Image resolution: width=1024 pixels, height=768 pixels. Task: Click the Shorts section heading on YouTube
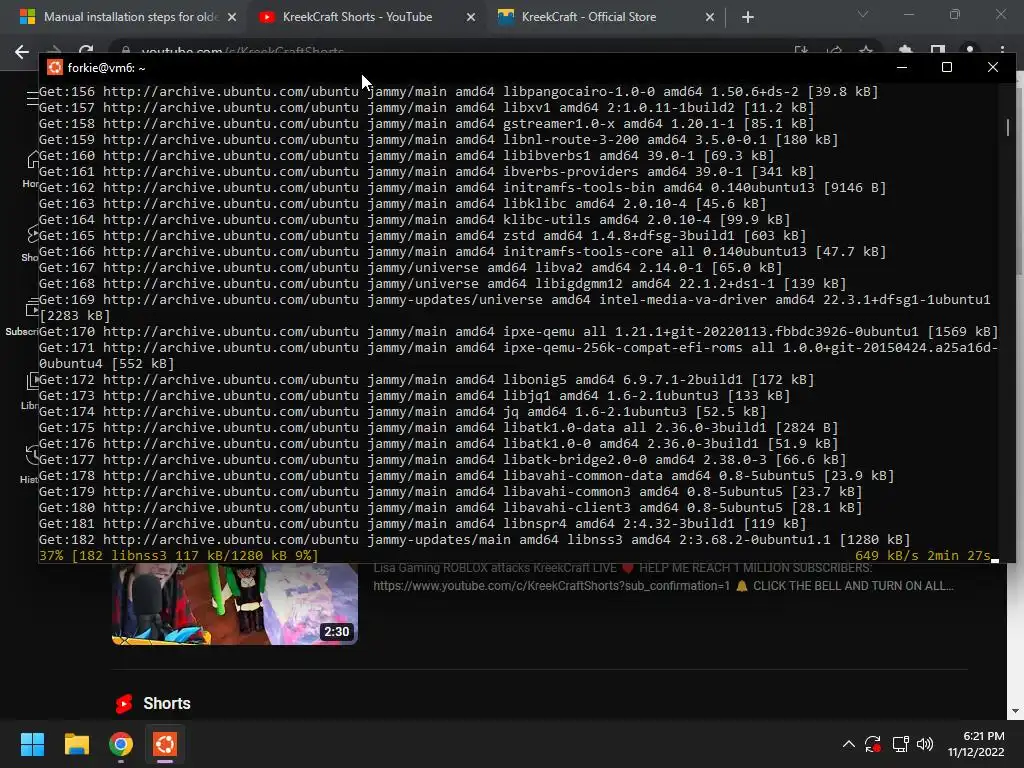click(167, 703)
